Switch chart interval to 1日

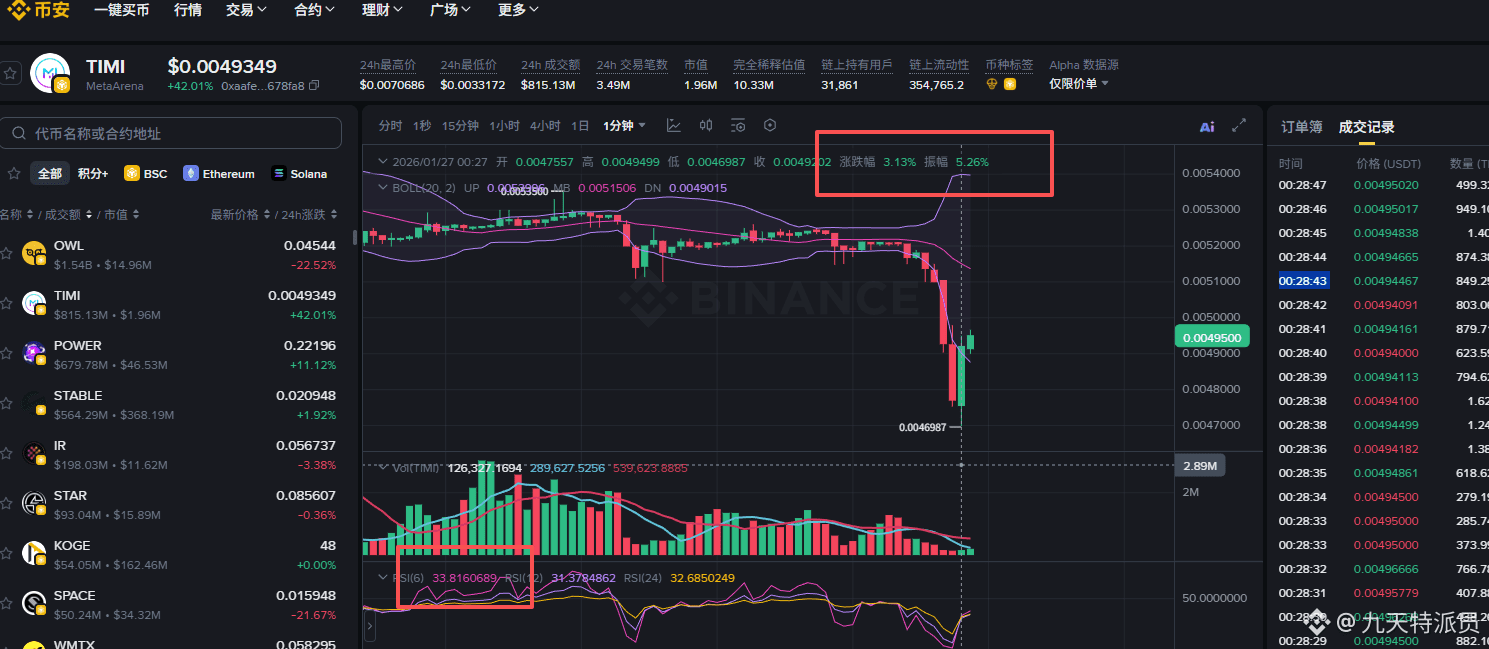(580, 125)
